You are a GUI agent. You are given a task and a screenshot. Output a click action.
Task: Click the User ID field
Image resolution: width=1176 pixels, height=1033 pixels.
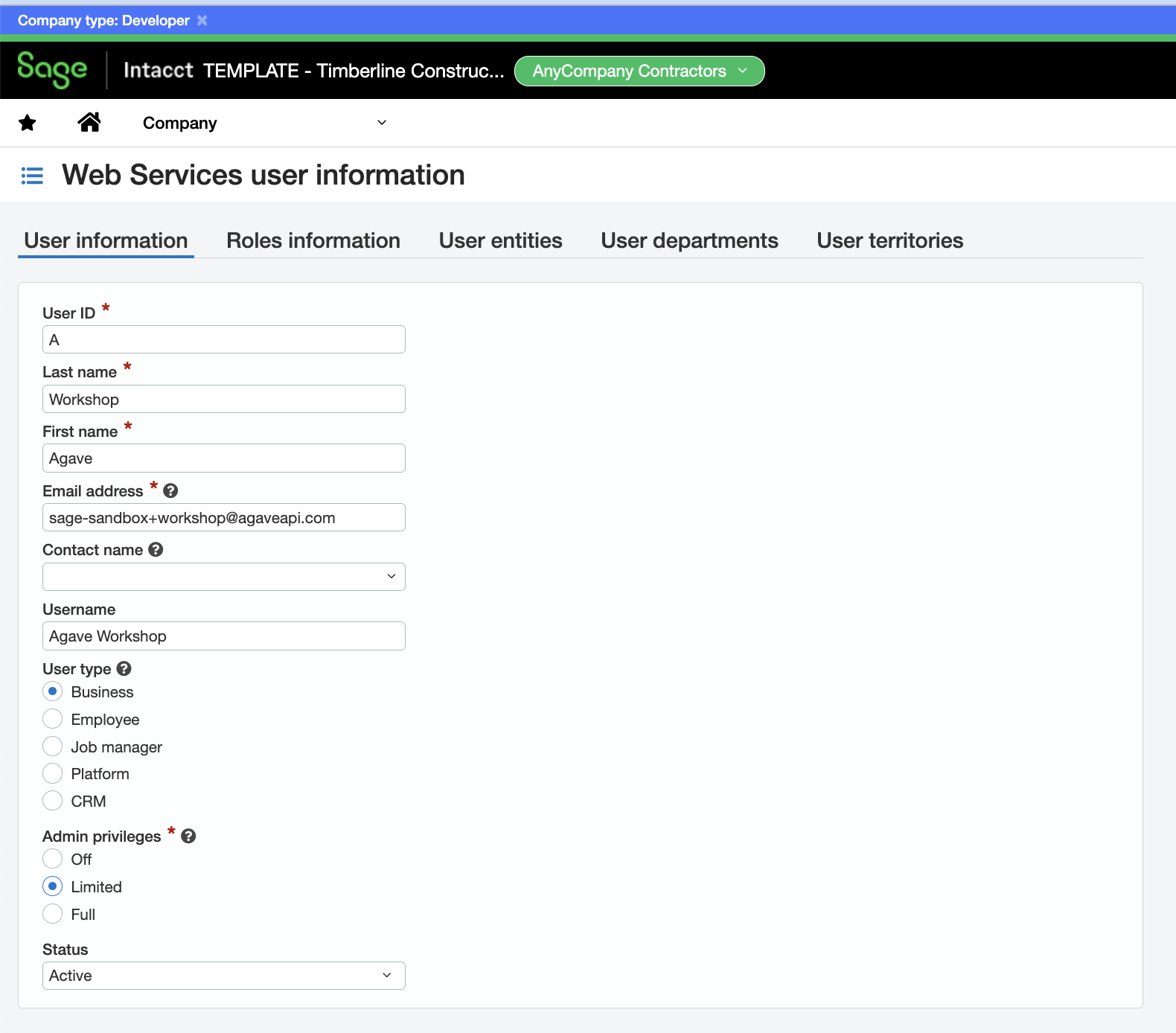(224, 339)
